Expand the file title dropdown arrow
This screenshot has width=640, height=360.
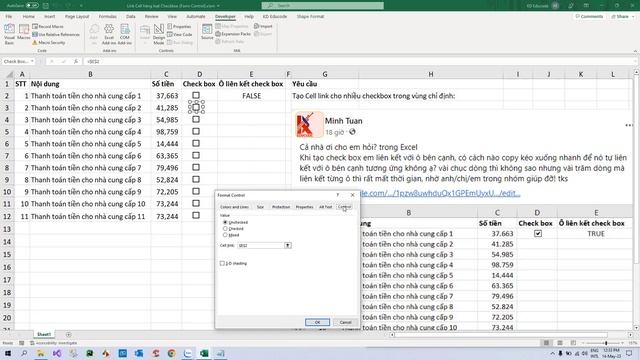coord(218,6)
